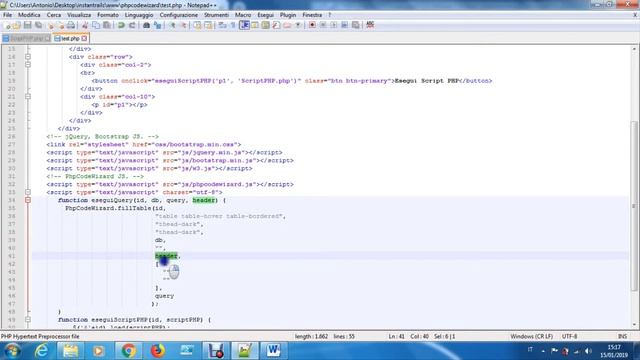The height and width of the screenshot is (360, 640).
Task: Click the Save All toolbar icon
Action: point(38,25)
